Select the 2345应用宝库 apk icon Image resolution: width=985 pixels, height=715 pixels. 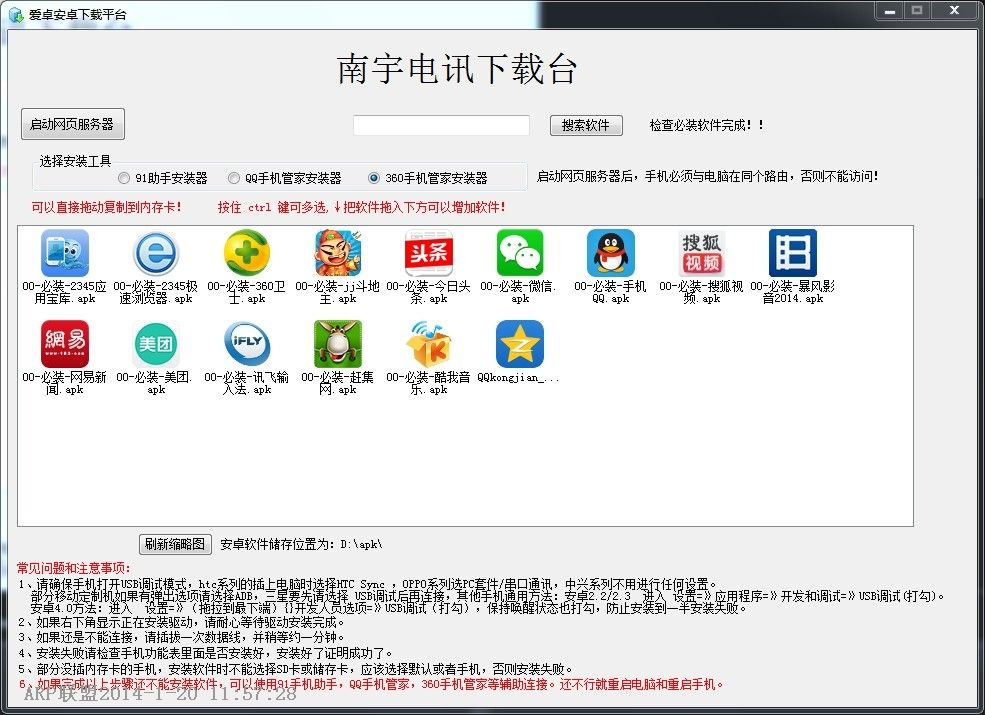65,253
